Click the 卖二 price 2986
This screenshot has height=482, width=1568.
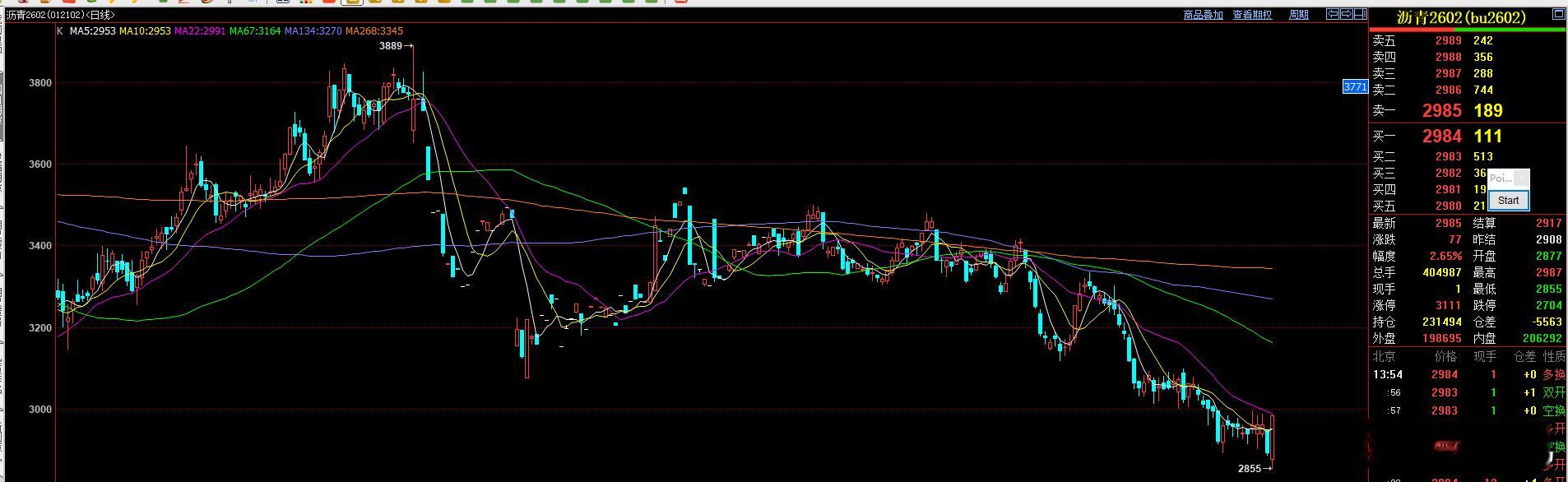click(x=1449, y=90)
